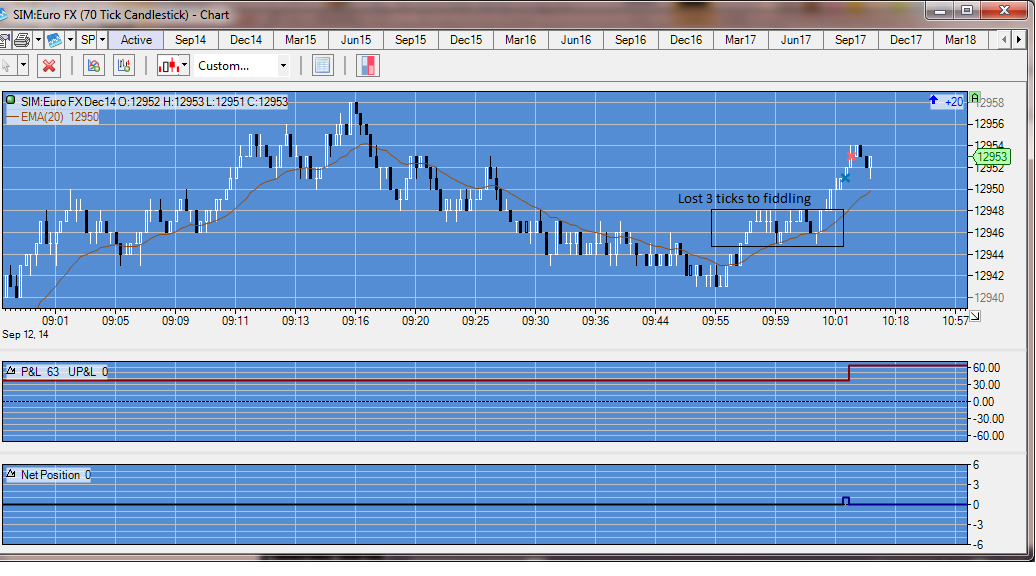The image size is (1036, 576).
Task: Click the P&L 63 UP&L 0 label
Action: click(x=64, y=371)
